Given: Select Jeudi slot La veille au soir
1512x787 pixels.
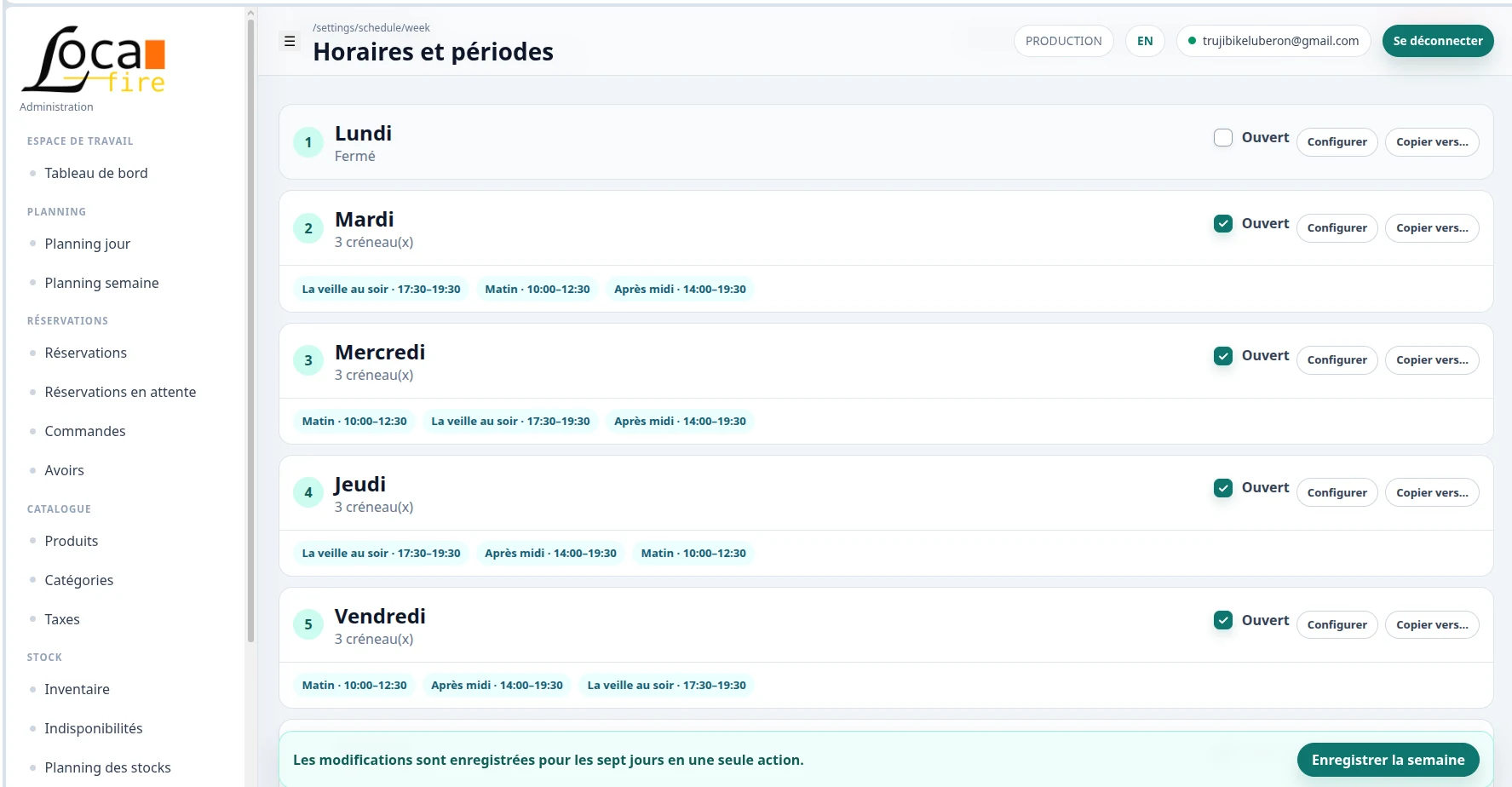Looking at the screenshot, I should coord(381,554).
